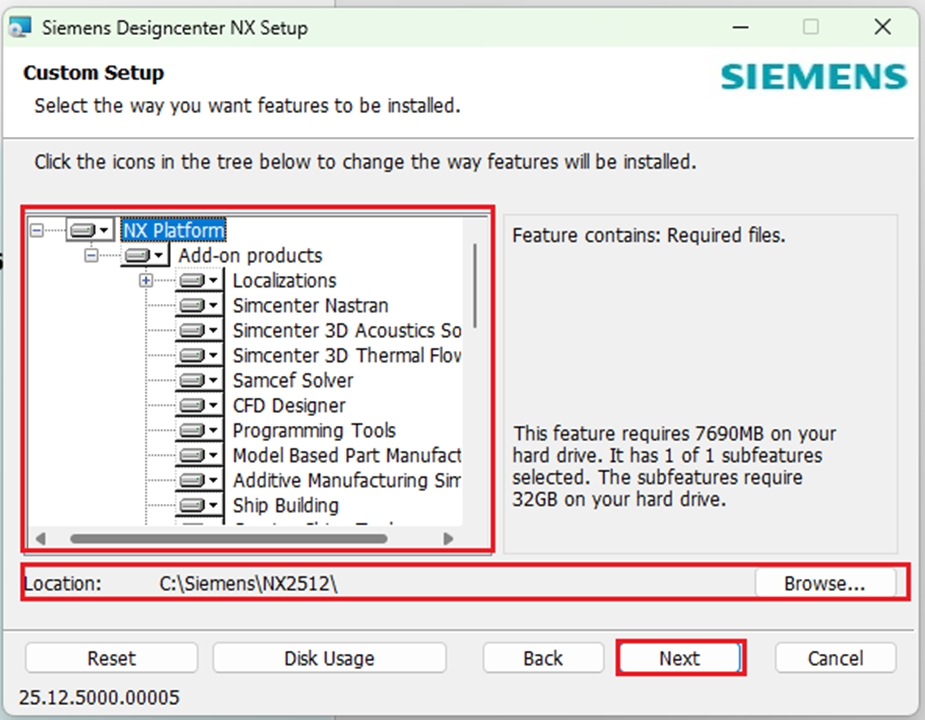Reset the feature selections
This screenshot has height=720, width=925.
pos(111,658)
